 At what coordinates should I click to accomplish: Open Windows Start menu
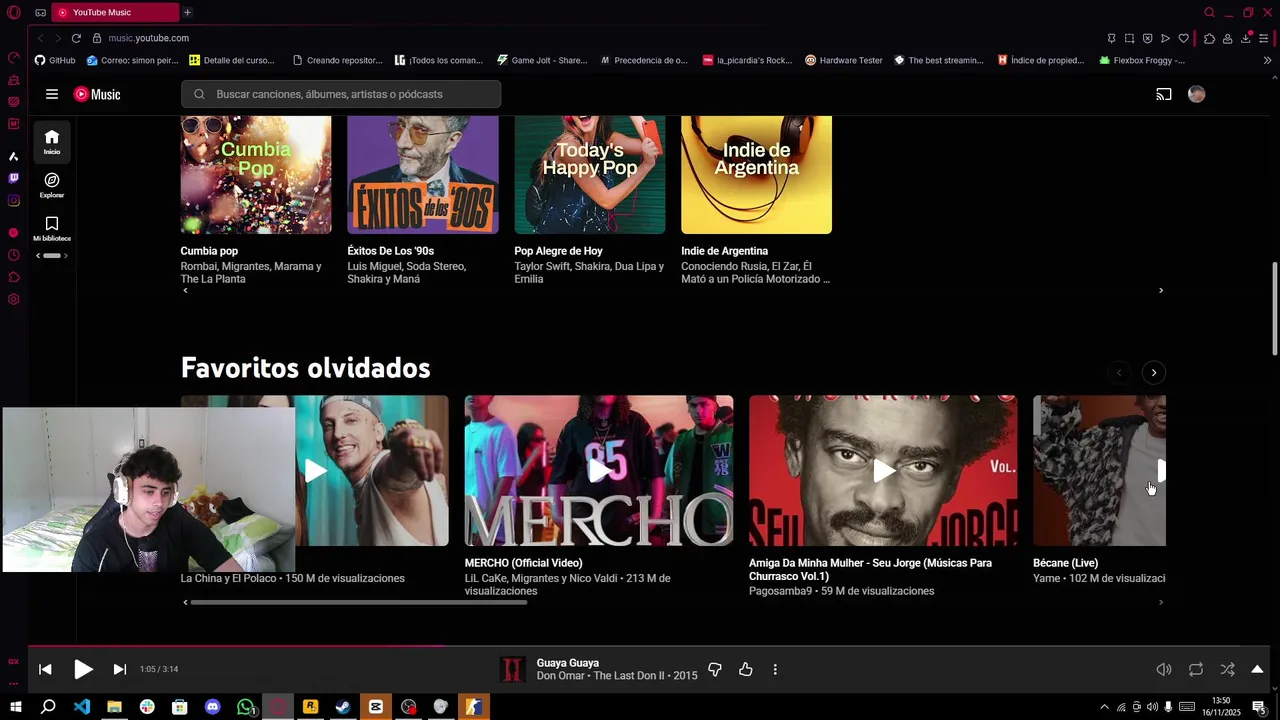15,707
